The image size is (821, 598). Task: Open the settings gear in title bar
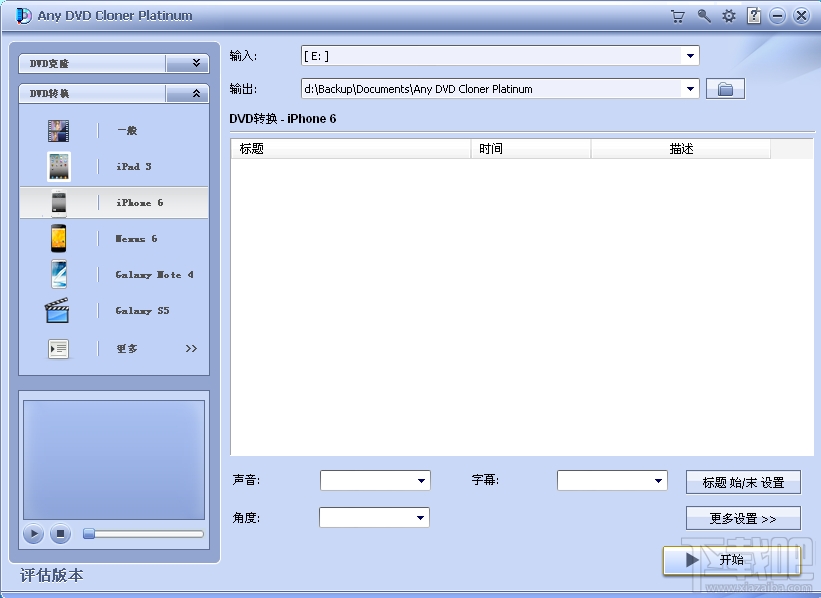[729, 16]
